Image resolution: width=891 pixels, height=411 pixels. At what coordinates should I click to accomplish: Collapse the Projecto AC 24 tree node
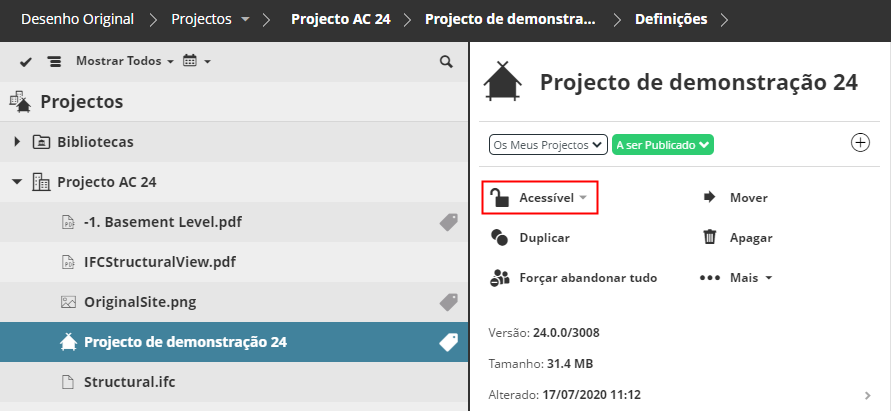pyautogui.click(x=17, y=182)
